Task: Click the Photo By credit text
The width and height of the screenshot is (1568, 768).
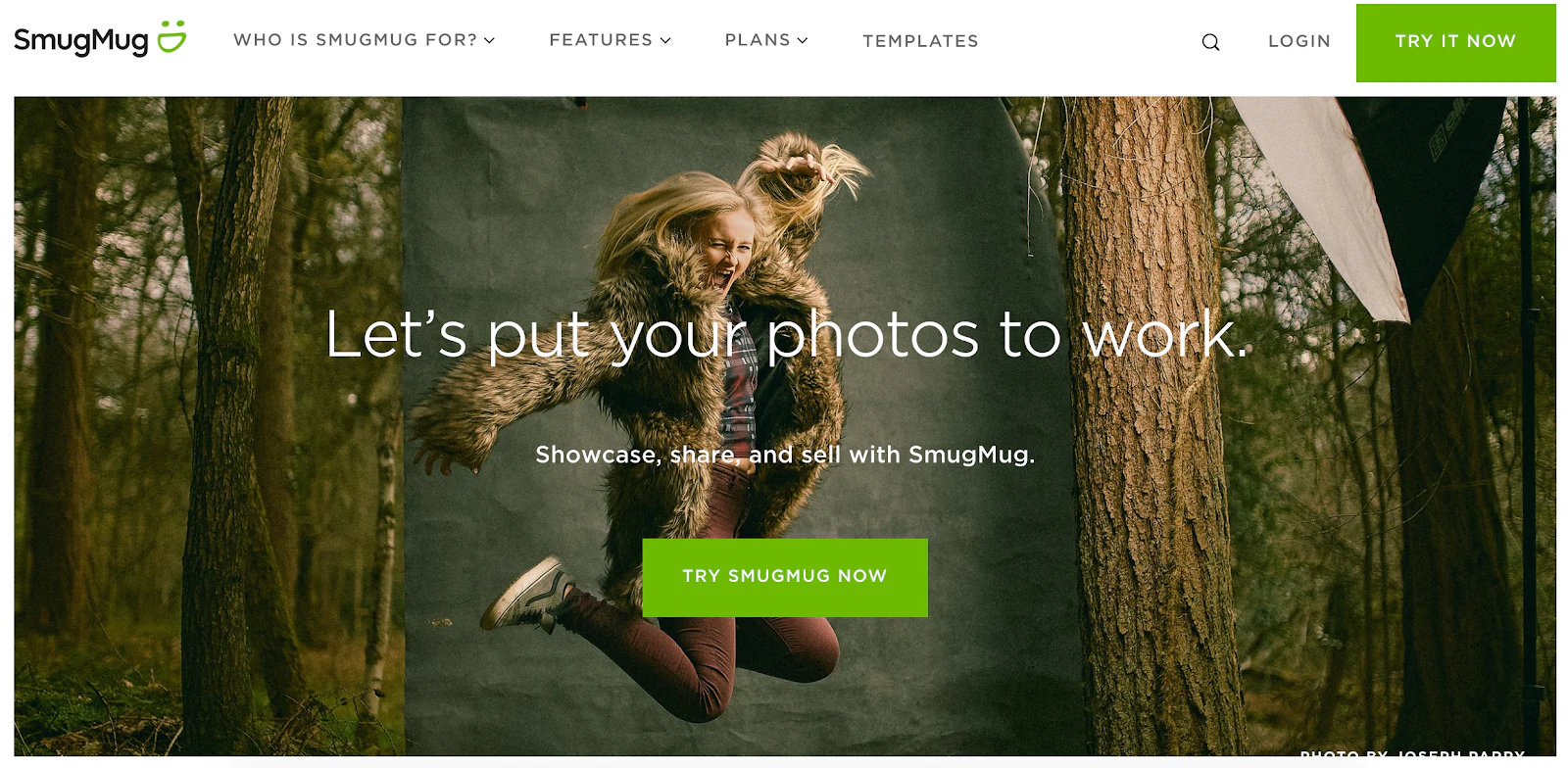Action: click(x=1412, y=754)
